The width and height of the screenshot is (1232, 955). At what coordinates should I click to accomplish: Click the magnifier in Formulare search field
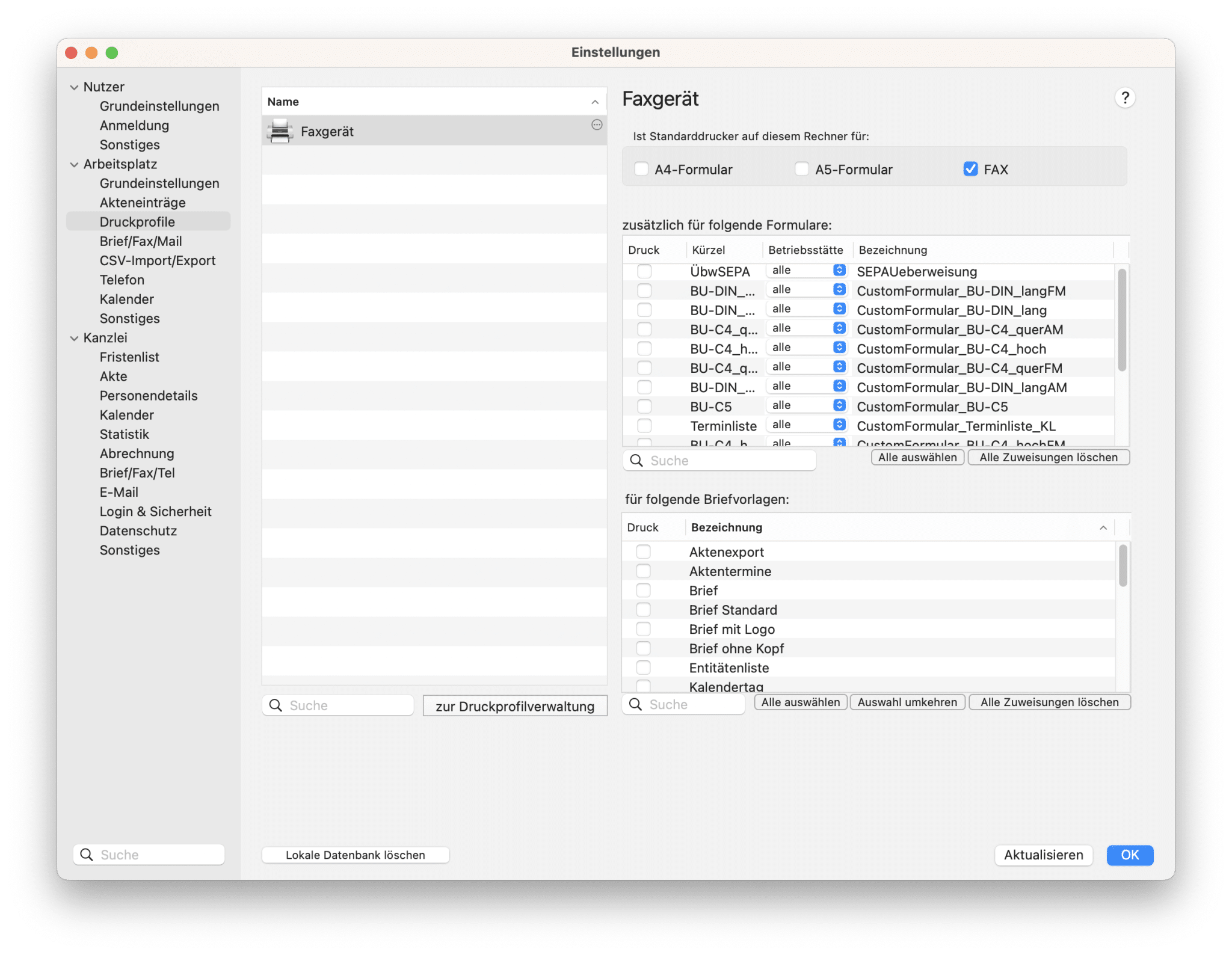(636, 461)
